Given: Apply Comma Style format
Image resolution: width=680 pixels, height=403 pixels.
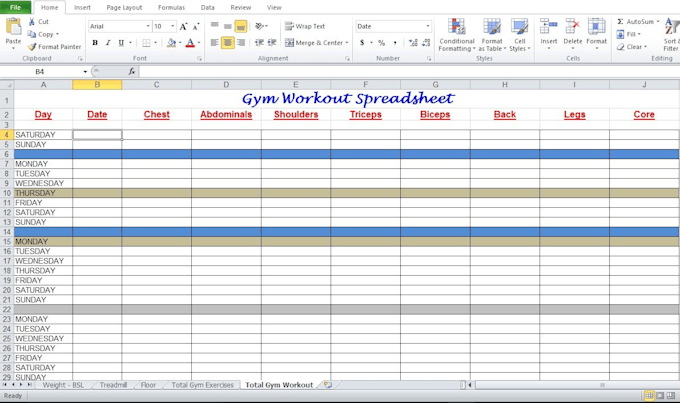Looking at the screenshot, I should click(395, 43).
